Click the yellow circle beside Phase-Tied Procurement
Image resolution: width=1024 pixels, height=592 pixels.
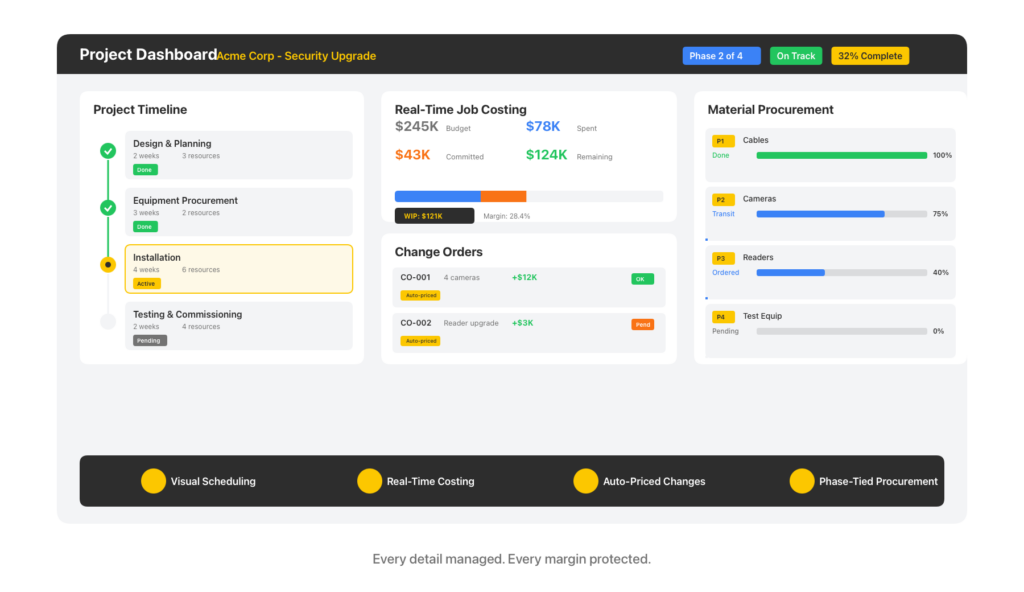pyautogui.click(x=801, y=481)
